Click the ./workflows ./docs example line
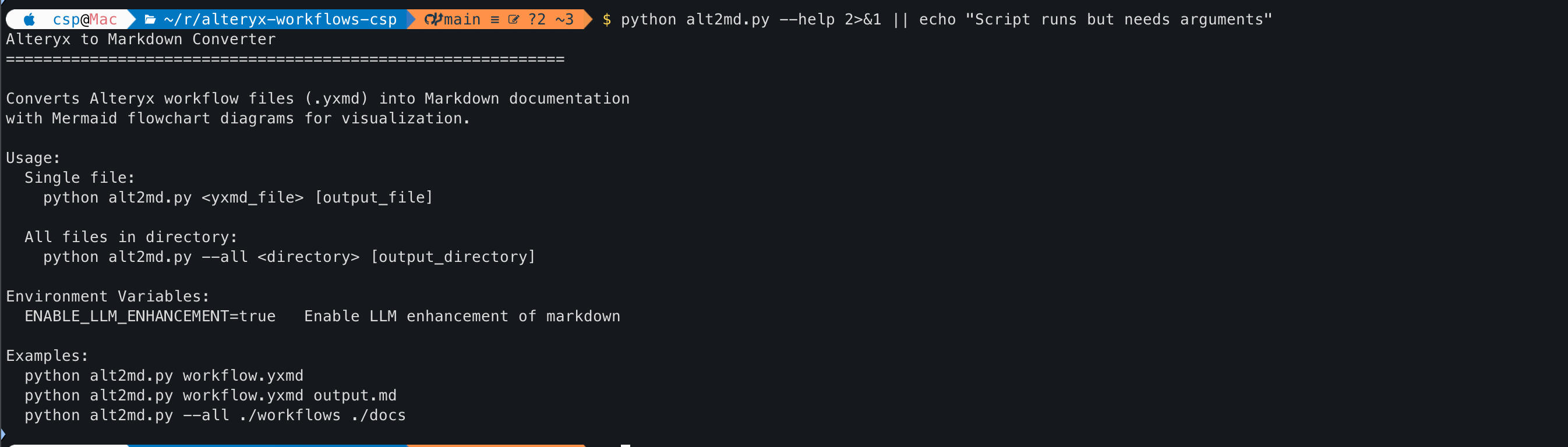 215,416
